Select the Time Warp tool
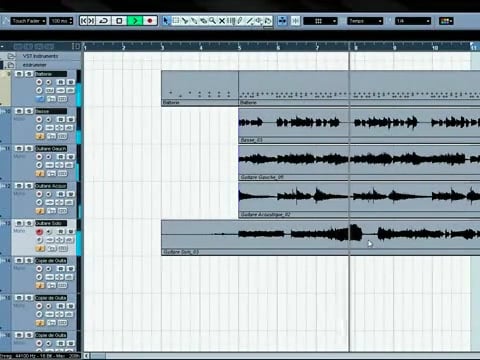Viewport: 480px width, 360px height. (231, 21)
